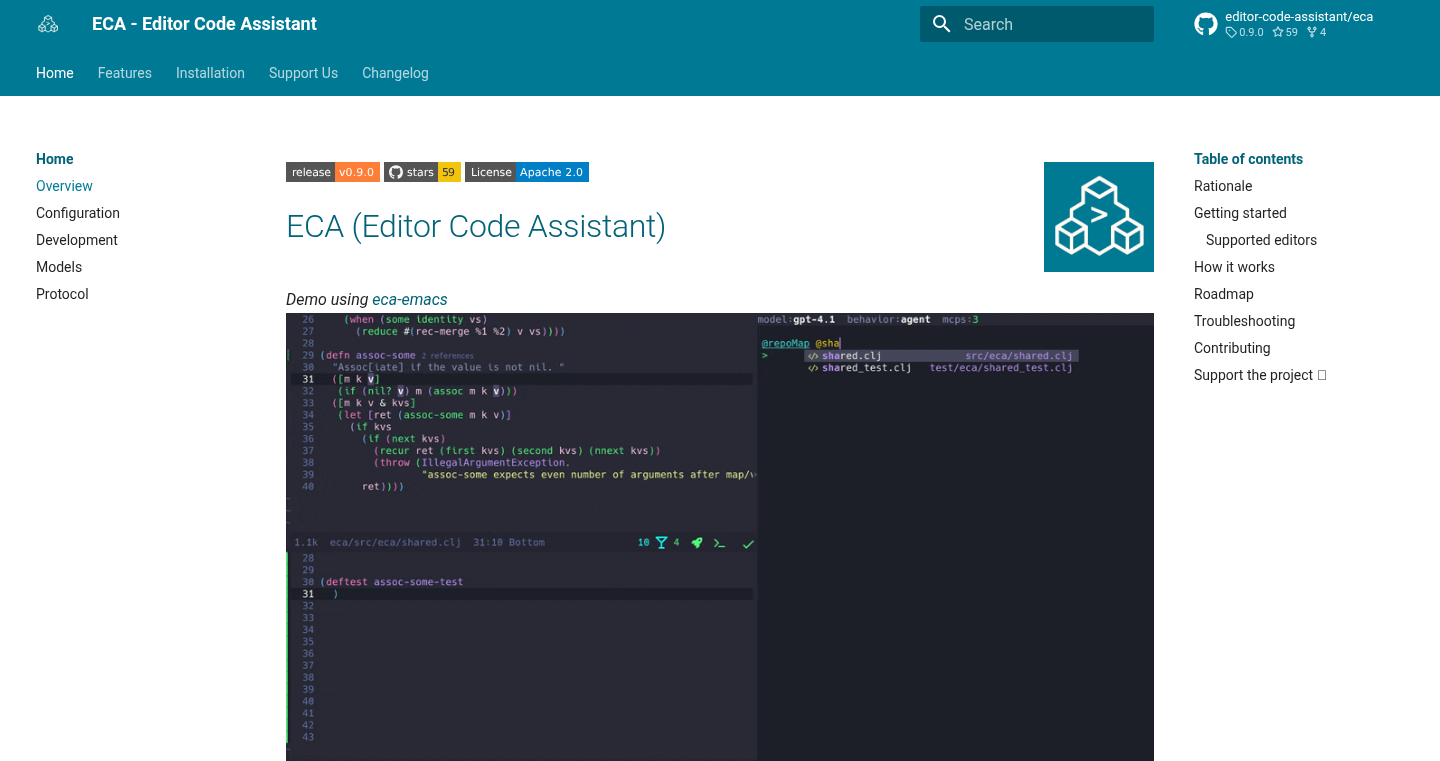Click the deftest assoc-some-test line
The image size is (1440, 761).
click(391, 582)
